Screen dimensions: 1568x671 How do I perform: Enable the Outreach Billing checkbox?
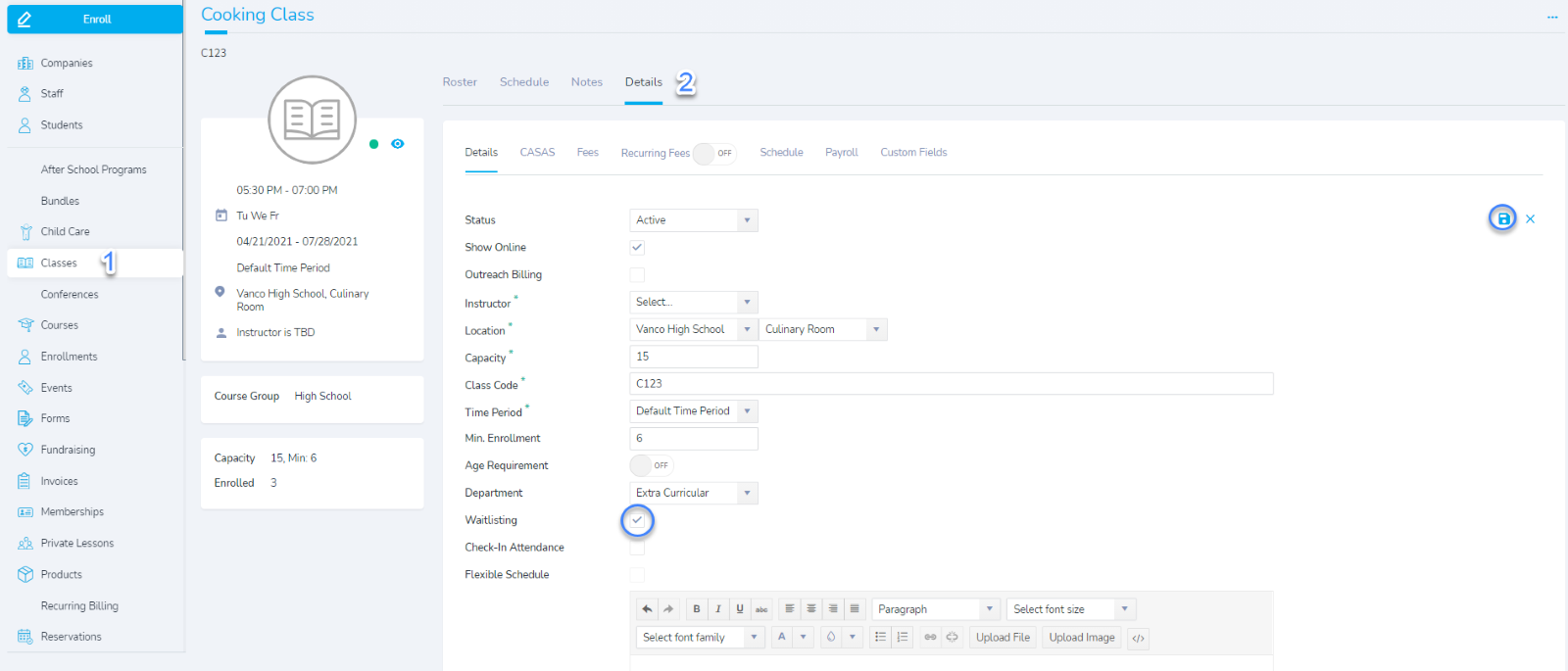[x=637, y=275]
